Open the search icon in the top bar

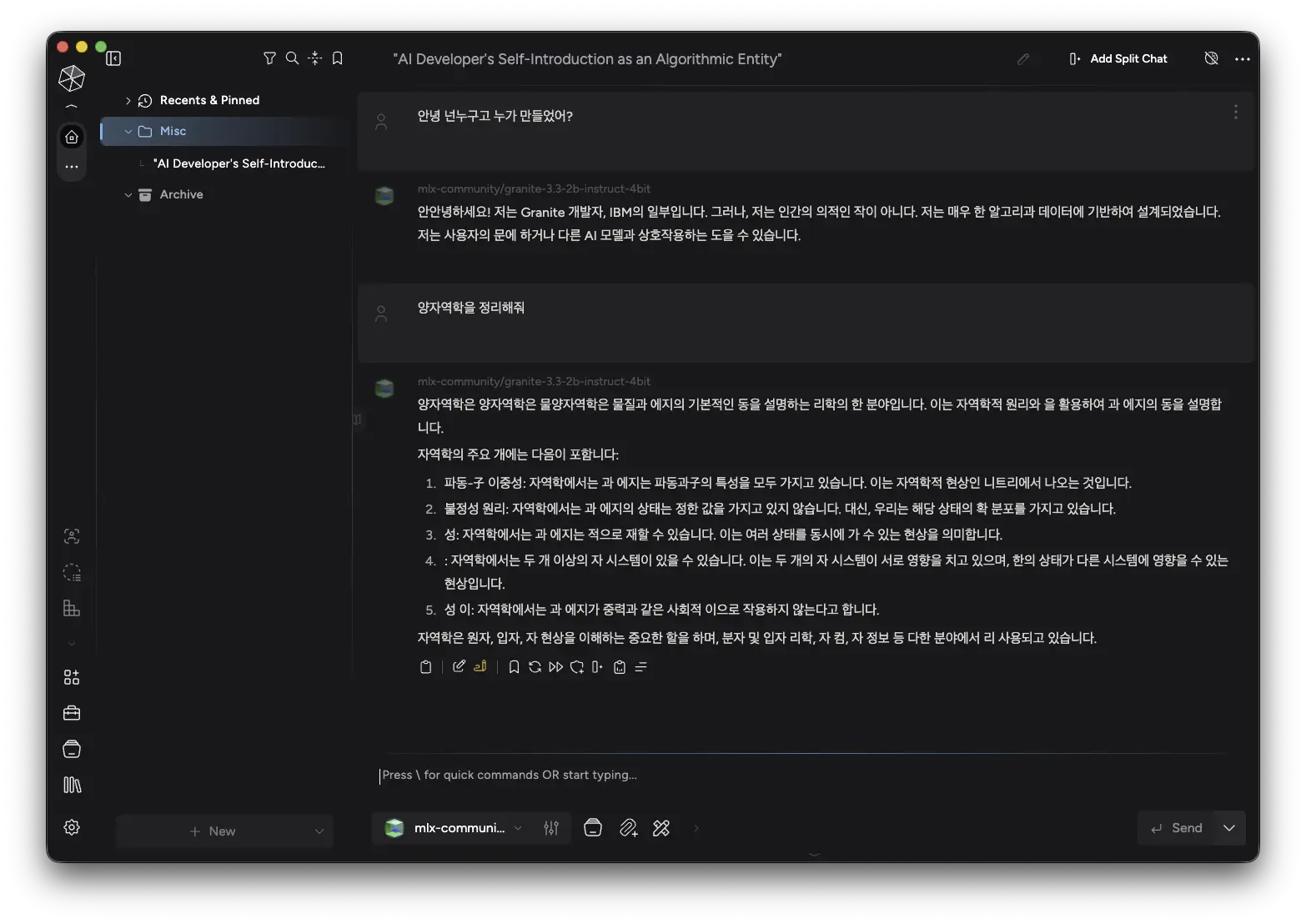pyautogui.click(x=292, y=58)
